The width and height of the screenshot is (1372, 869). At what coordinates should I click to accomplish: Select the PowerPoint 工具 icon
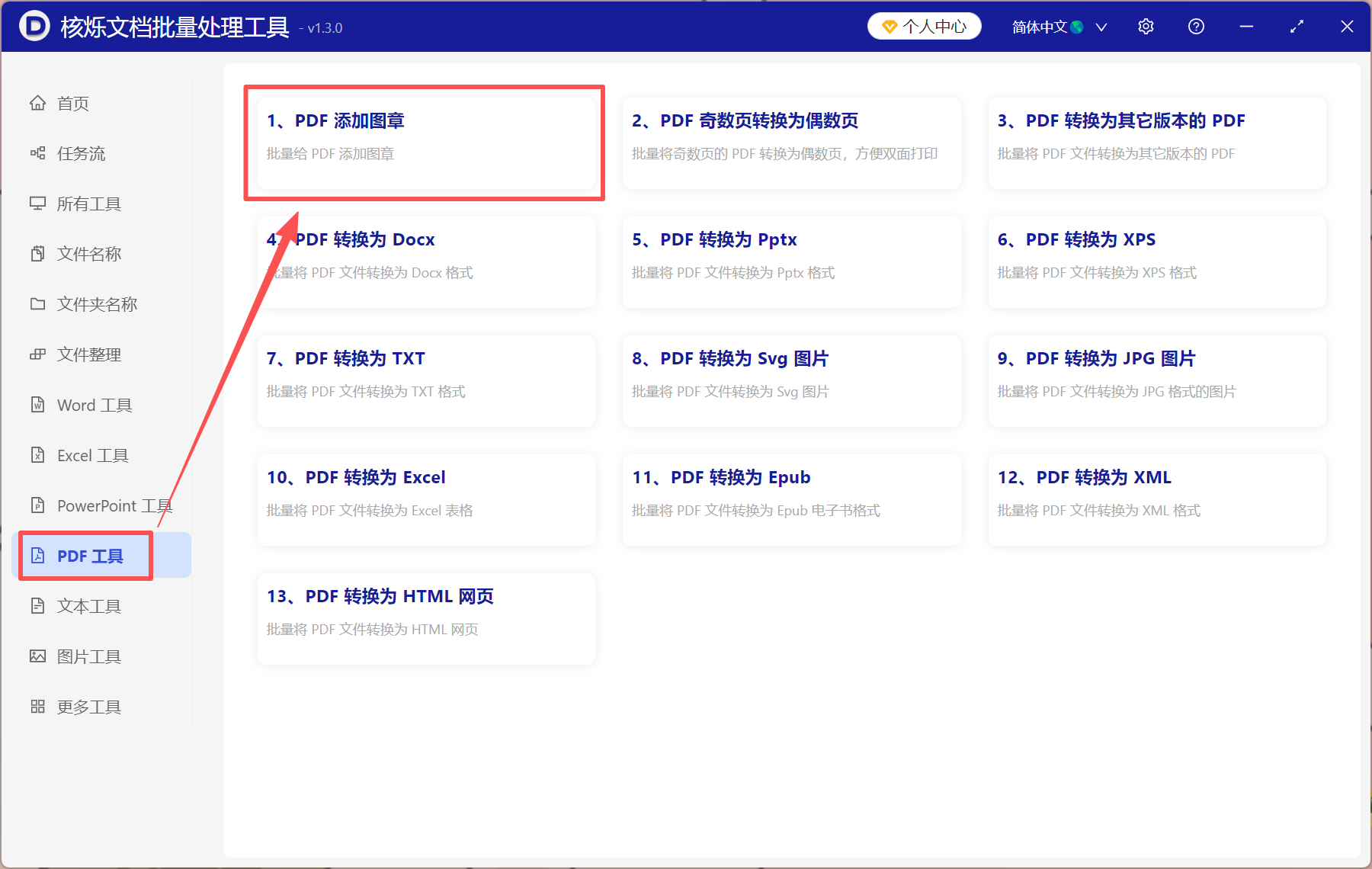[38, 505]
